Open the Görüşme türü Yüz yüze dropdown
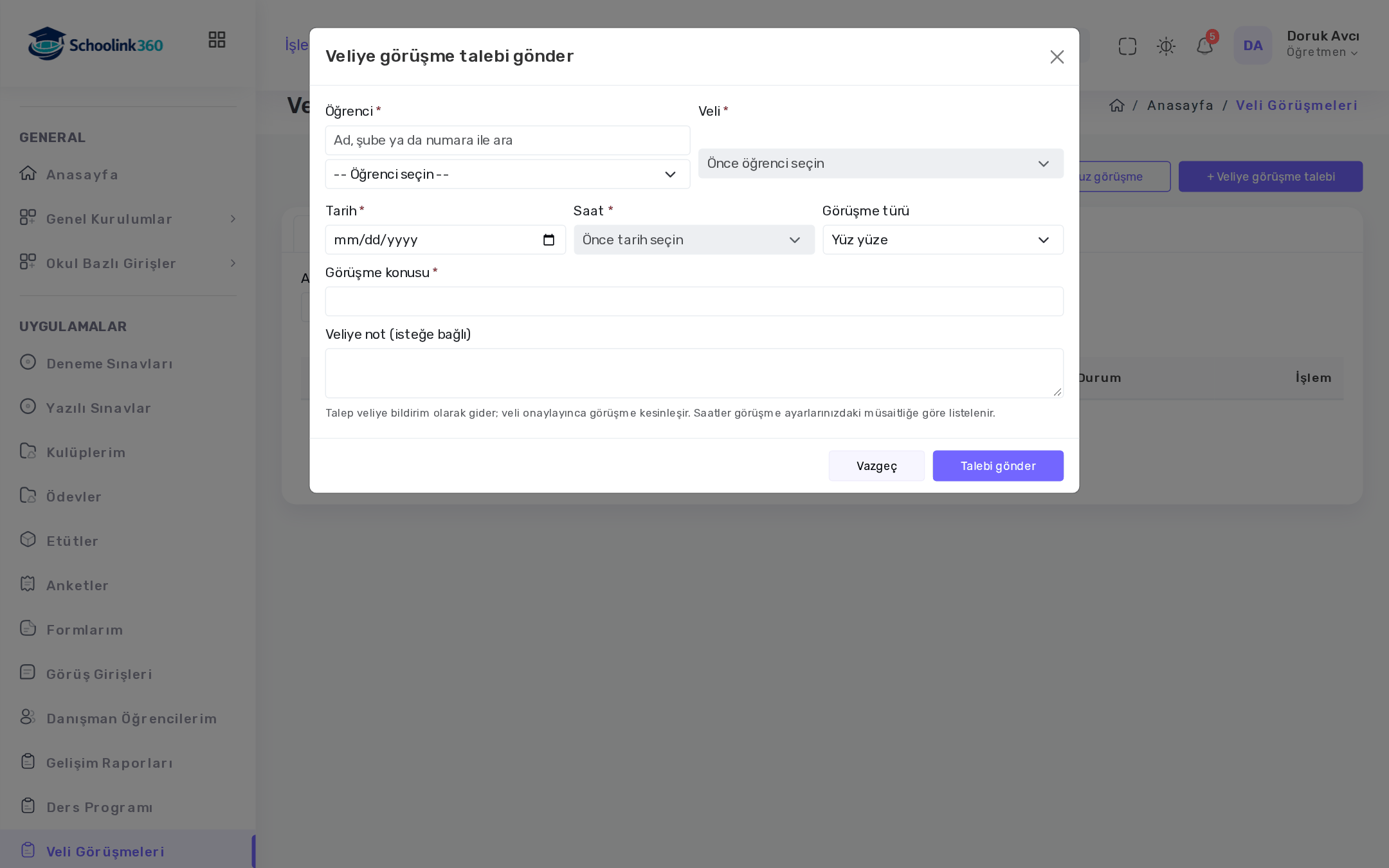 [x=943, y=240]
